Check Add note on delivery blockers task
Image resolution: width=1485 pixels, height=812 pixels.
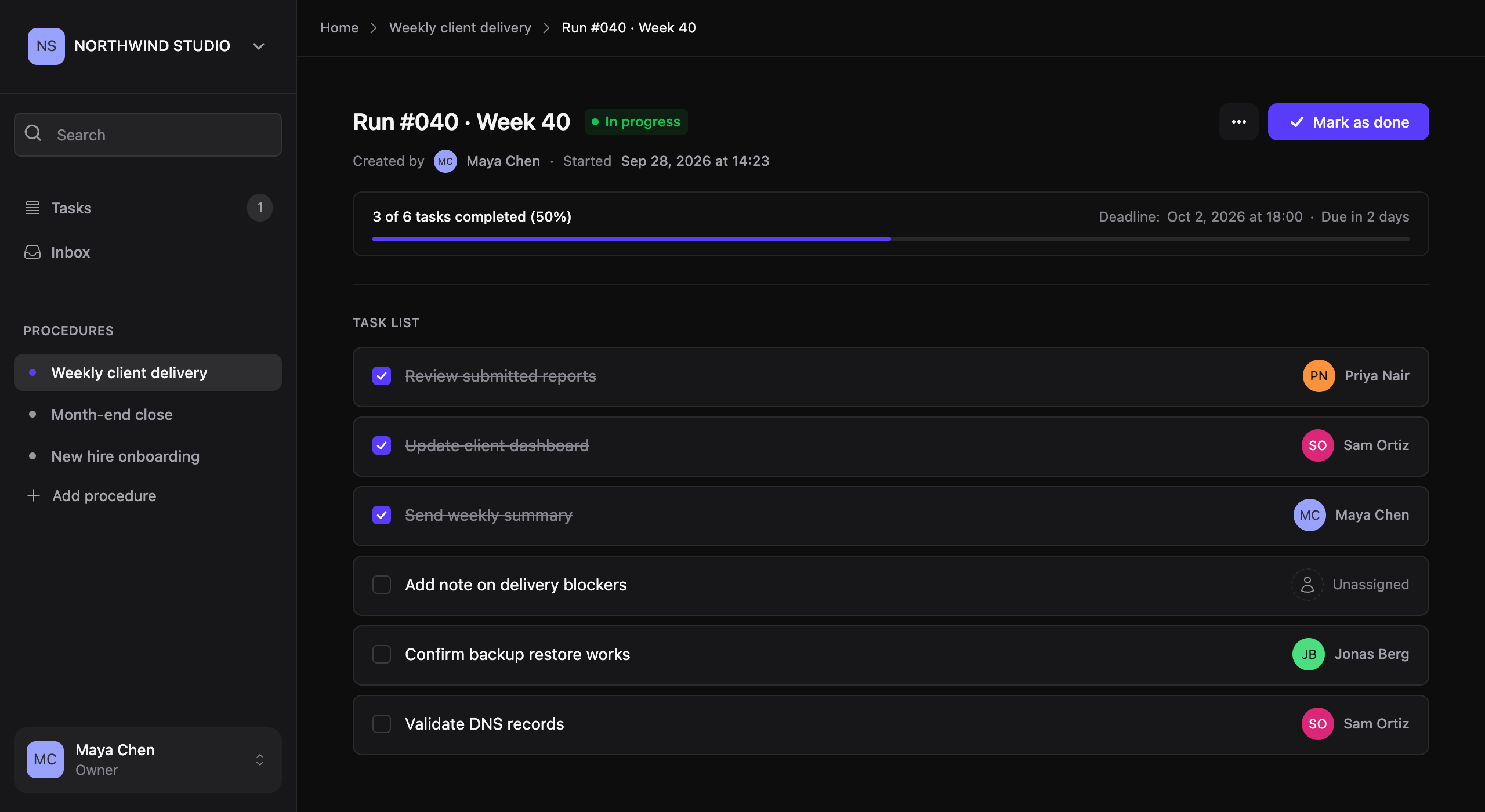click(382, 585)
